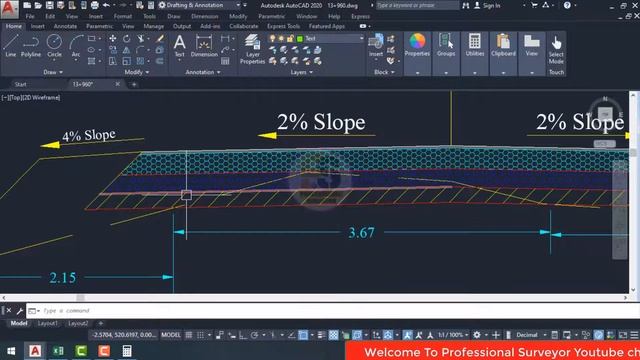Viewport: 640px width, 360px height.
Task: Click the new drawing tab plus button
Action: 134,84
